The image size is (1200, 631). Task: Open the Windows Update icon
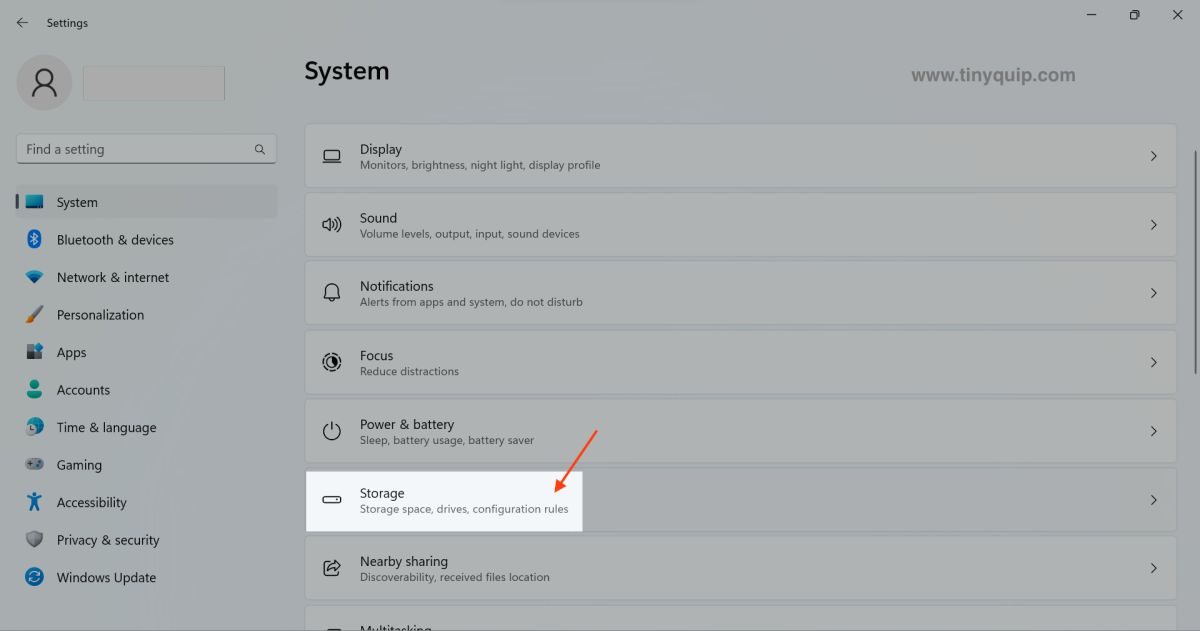(33, 577)
